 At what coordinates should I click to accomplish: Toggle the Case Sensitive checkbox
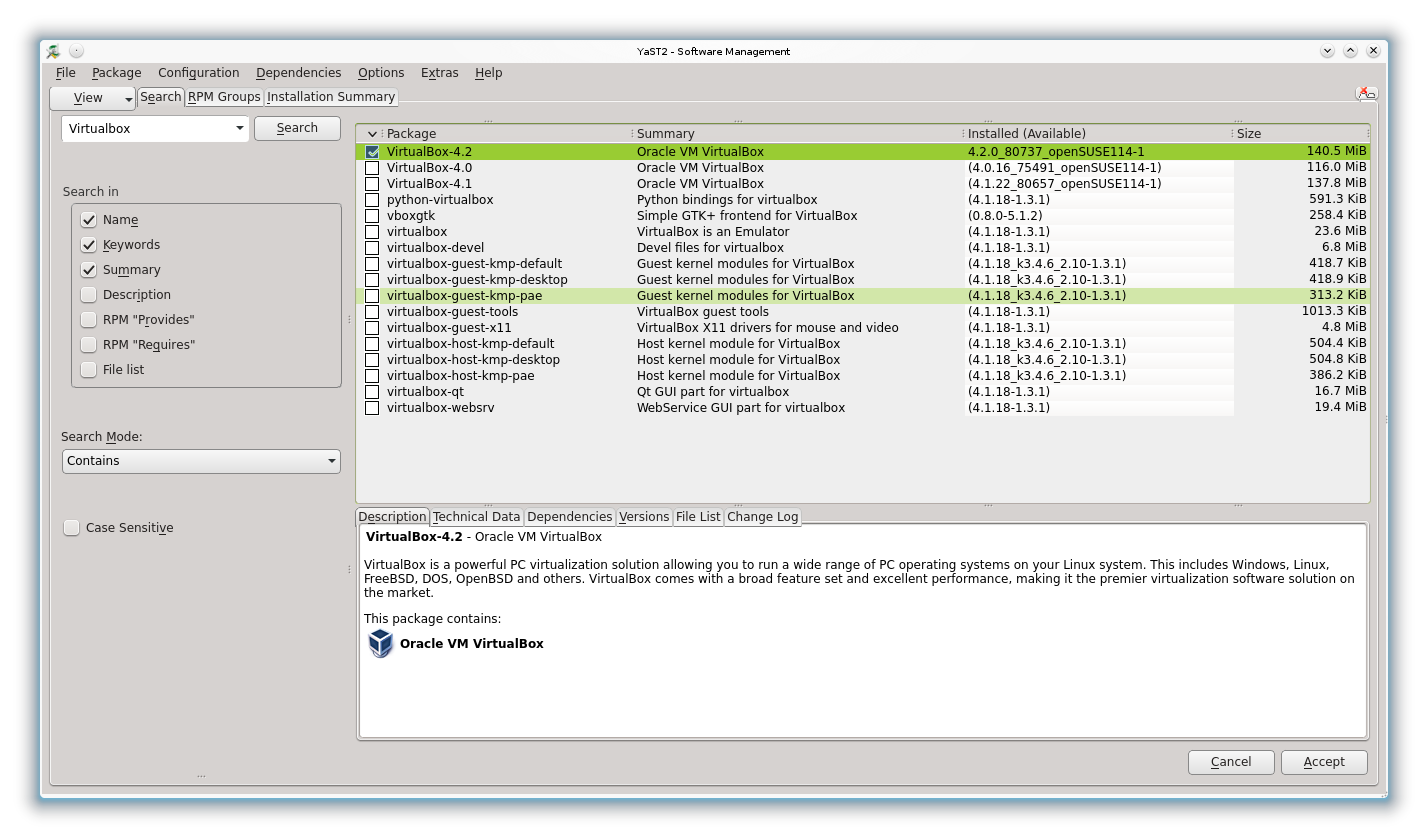click(x=72, y=528)
